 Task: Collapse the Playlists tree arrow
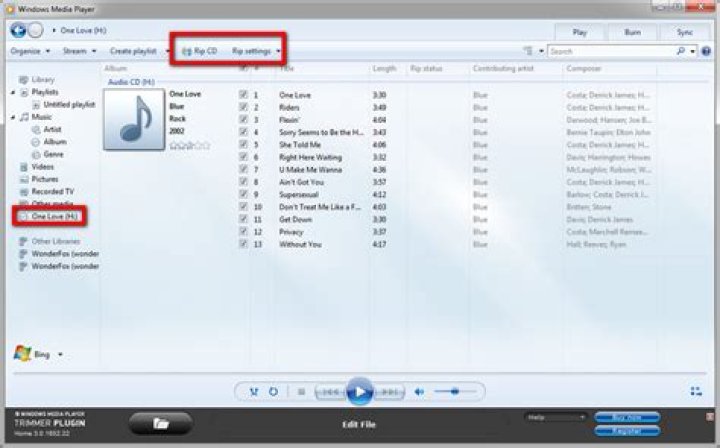(13, 92)
